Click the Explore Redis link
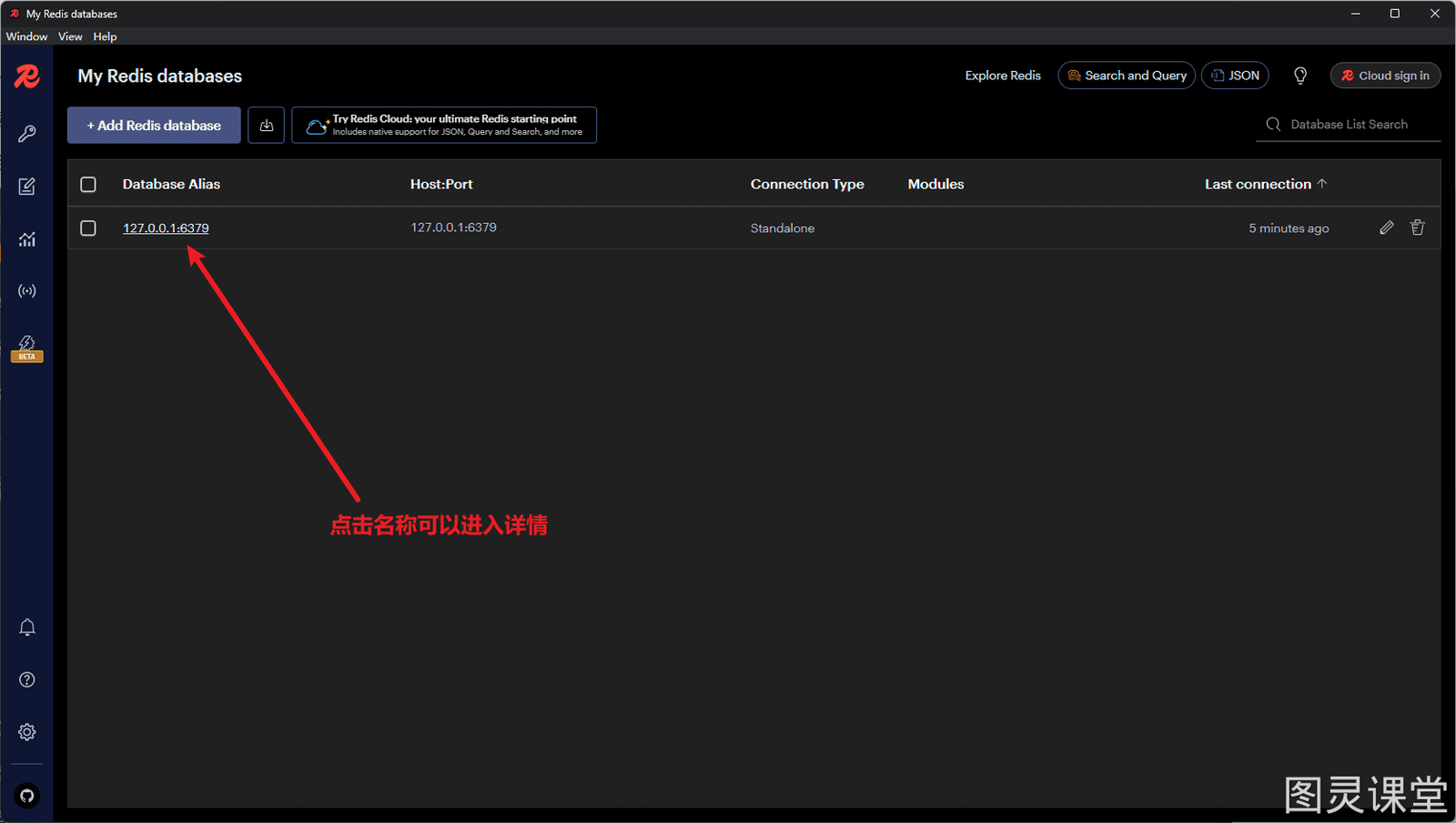 click(1003, 76)
